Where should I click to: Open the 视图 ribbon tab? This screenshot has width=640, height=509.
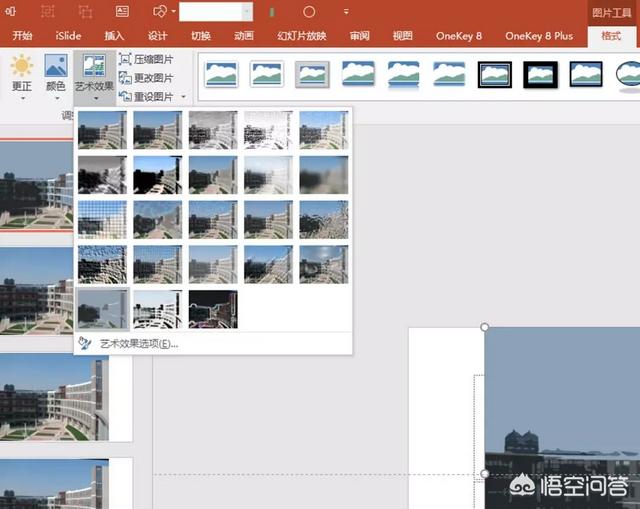403,36
